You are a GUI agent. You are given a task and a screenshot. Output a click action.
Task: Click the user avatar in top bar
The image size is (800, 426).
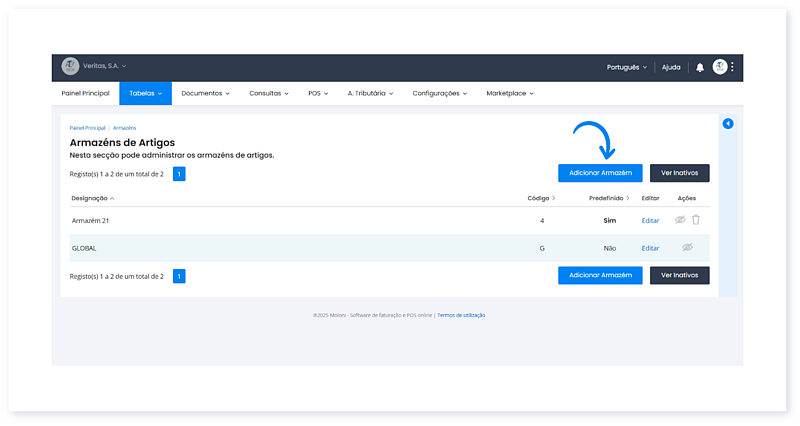(x=720, y=67)
